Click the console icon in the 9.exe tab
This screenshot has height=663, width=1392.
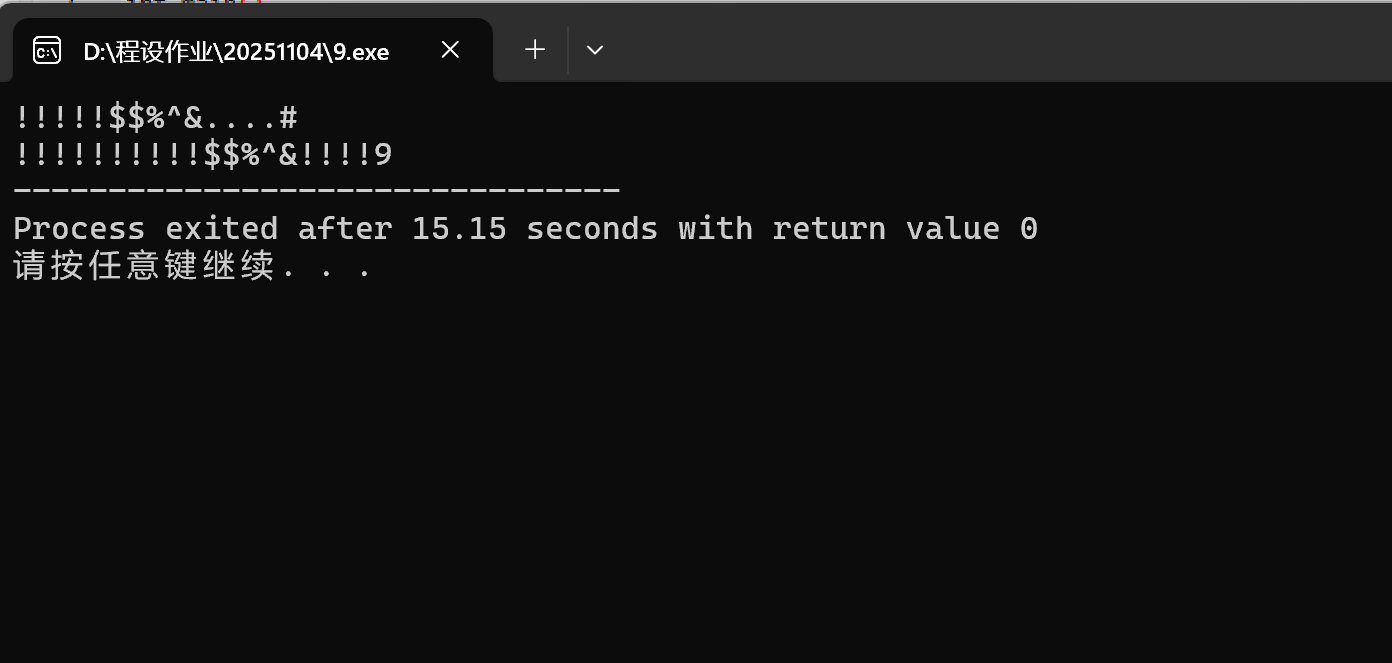click(x=47, y=50)
